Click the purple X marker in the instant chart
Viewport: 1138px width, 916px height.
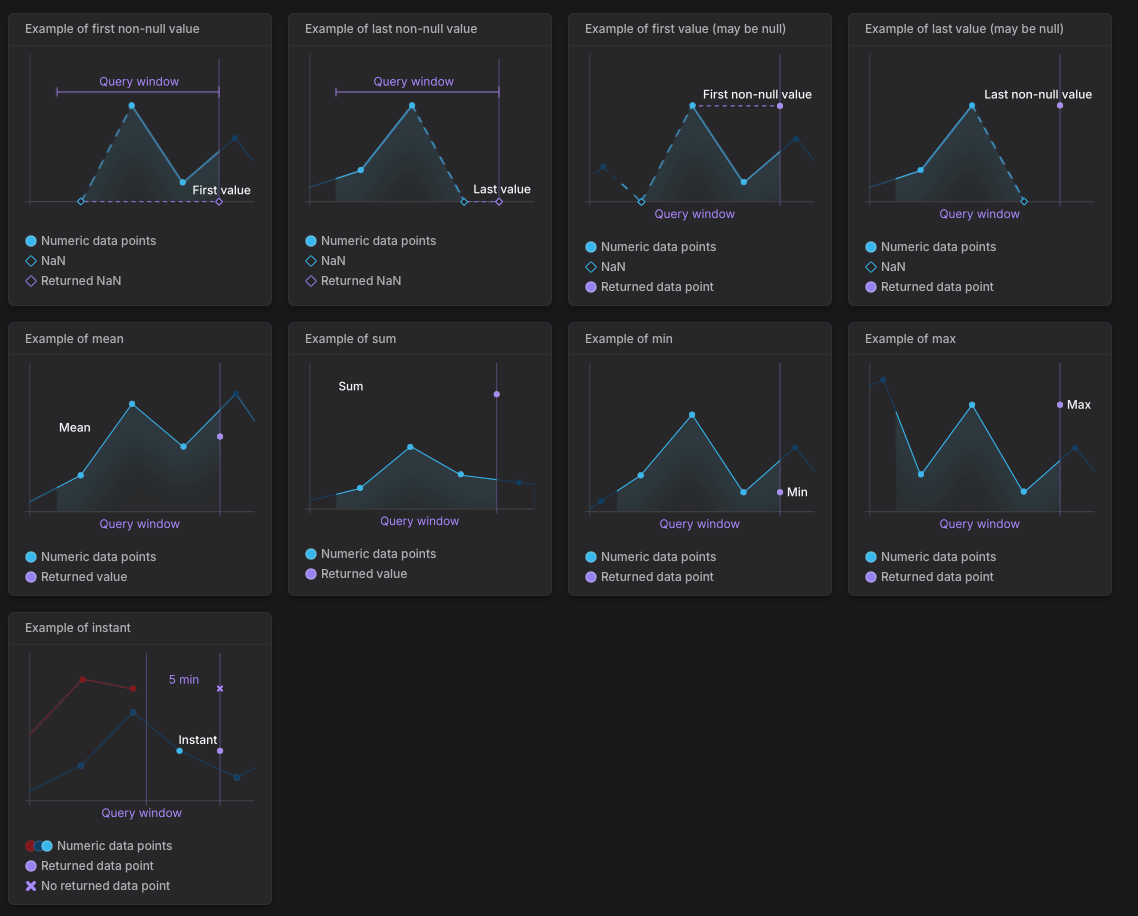coord(220,688)
